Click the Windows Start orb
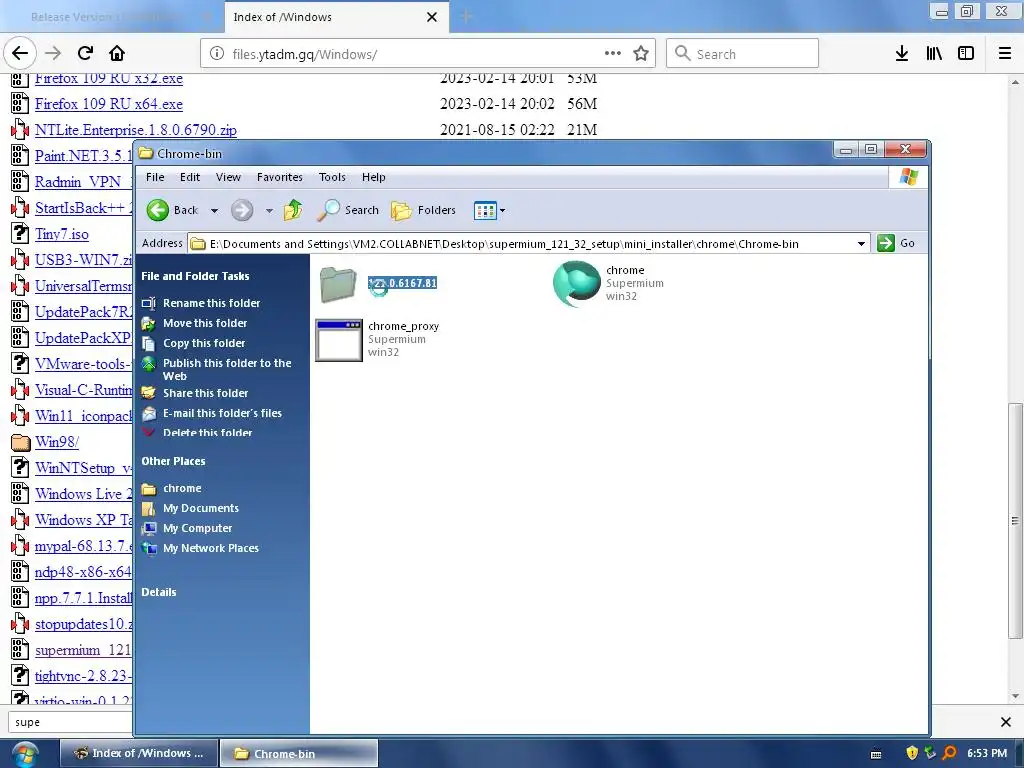The height and width of the screenshot is (768, 1024). coord(25,754)
